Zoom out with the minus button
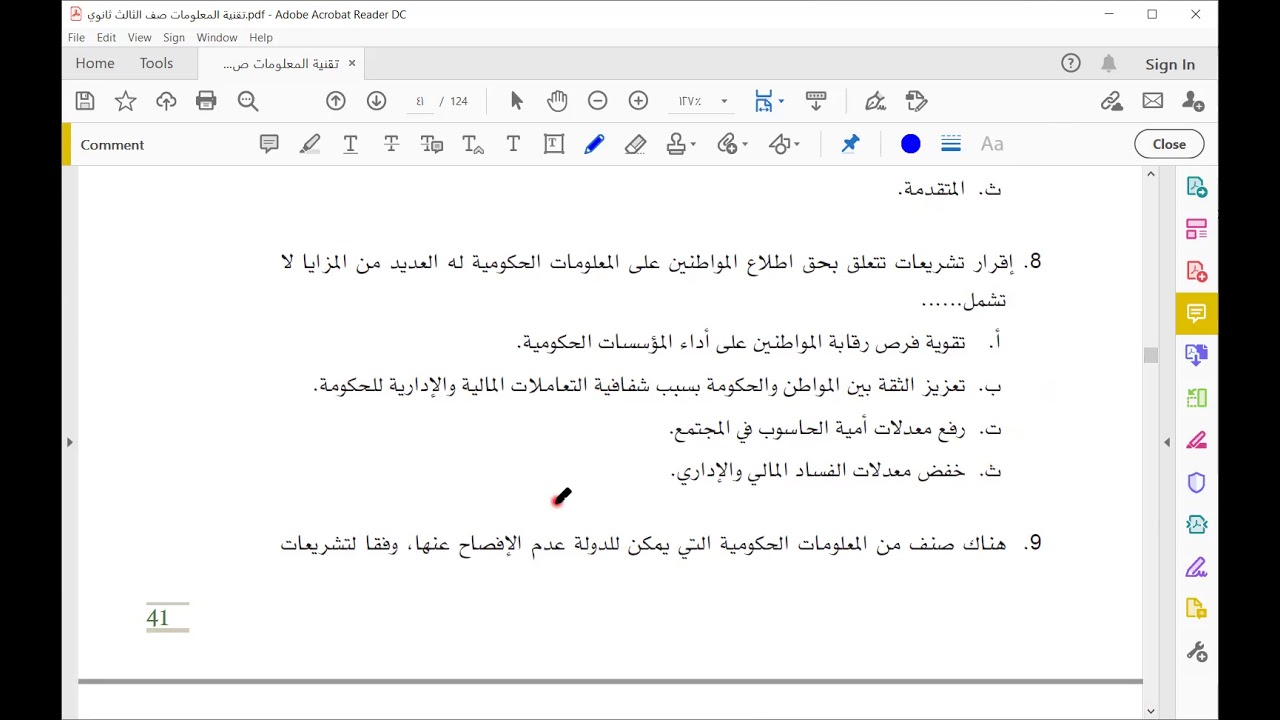Viewport: 1280px width, 720px height. click(x=597, y=101)
